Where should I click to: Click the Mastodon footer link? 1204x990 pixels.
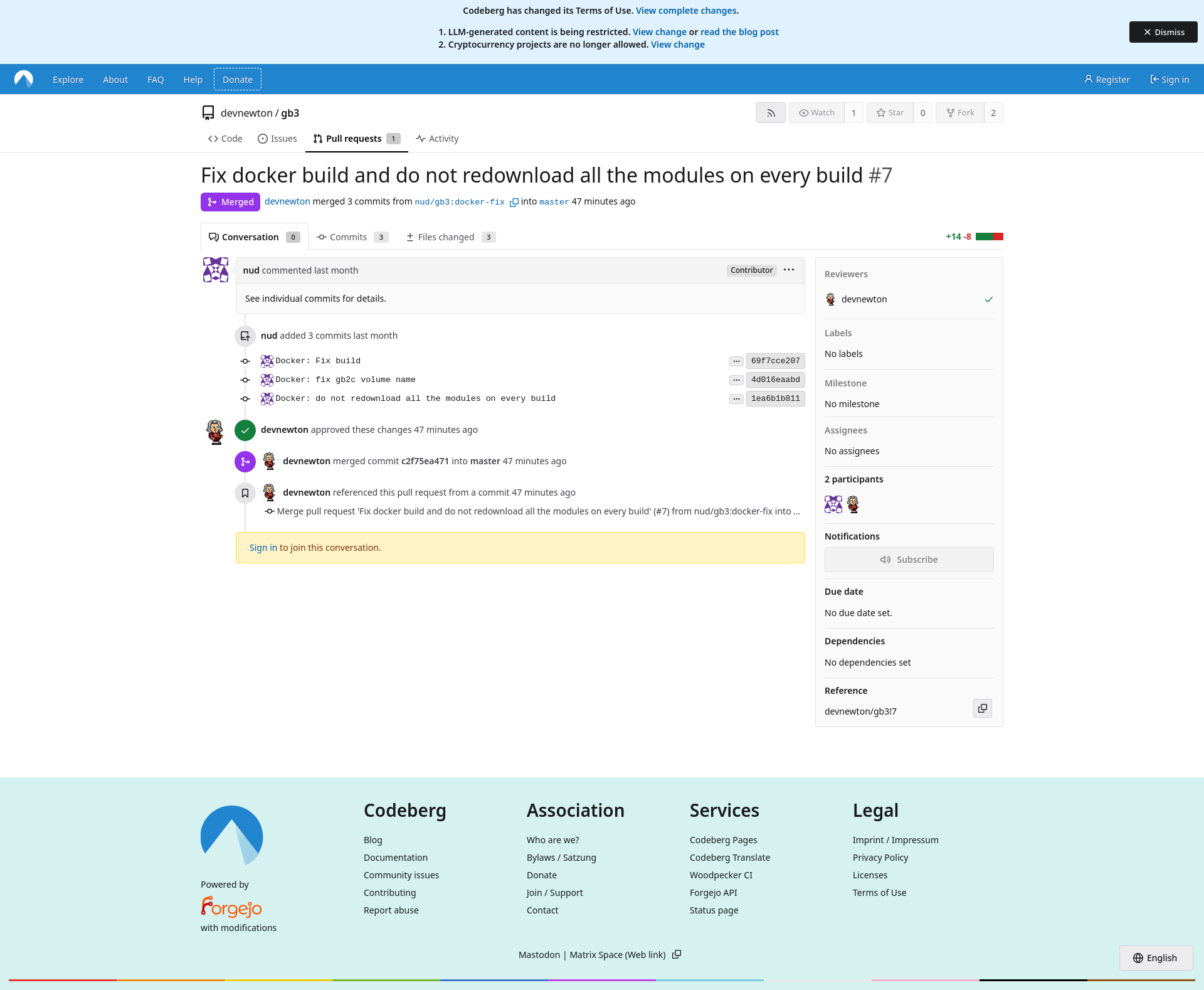539,955
